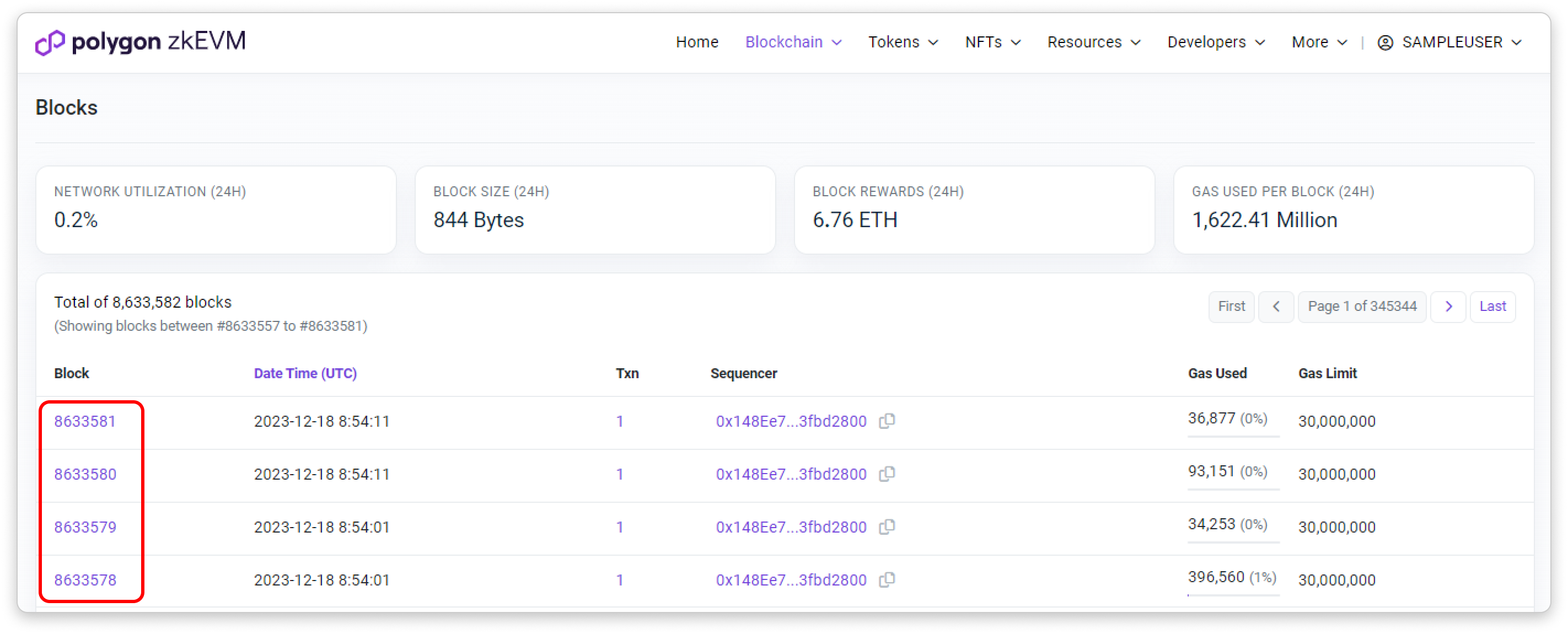Expand the More menu
This screenshot has width=1568, height=634.
coord(1319,42)
